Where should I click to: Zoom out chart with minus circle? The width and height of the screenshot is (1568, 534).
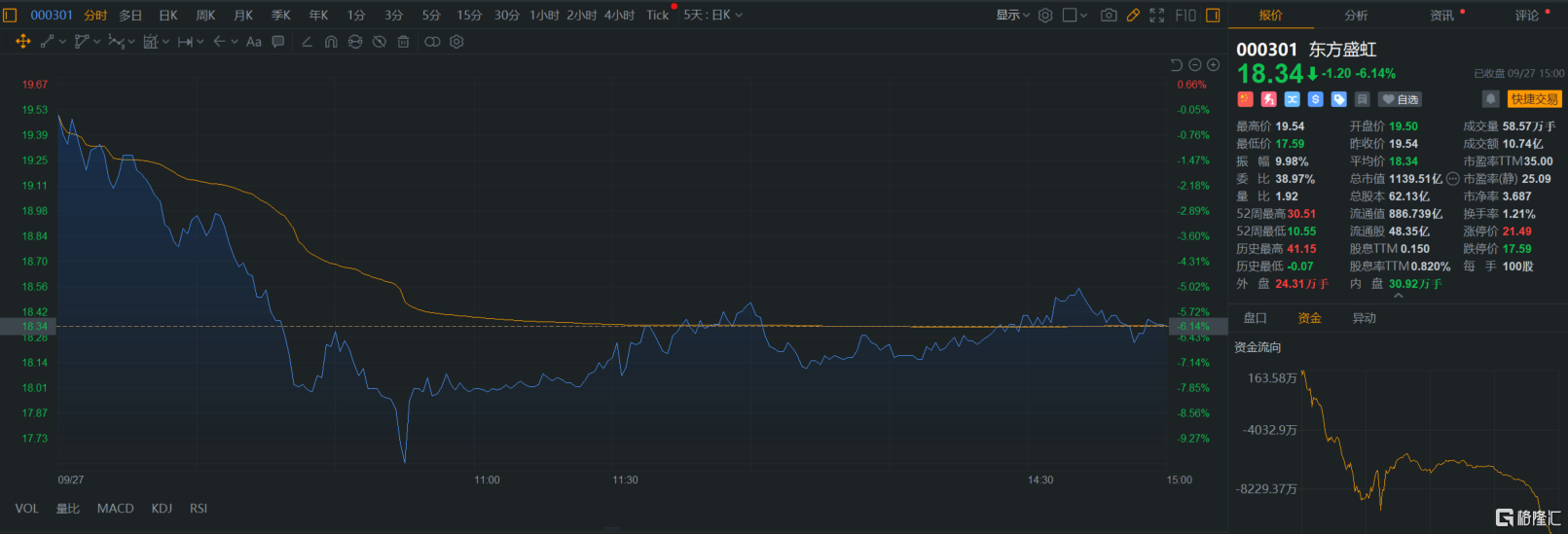click(1195, 65)
